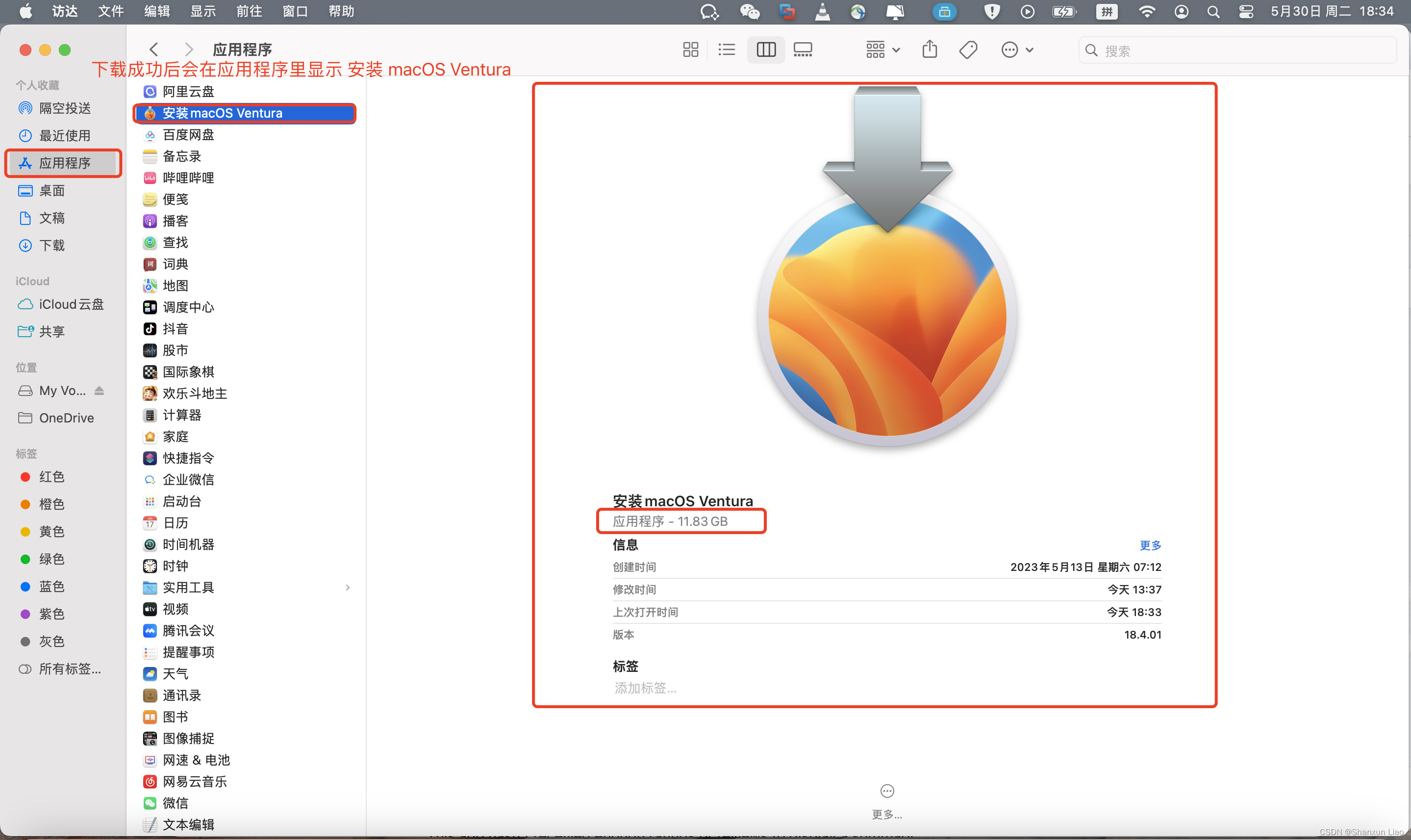This screenshot has width=1411, height=840.
Task: Select 播客 app in list
Action: pyautogui.click(x=246, y=221)
